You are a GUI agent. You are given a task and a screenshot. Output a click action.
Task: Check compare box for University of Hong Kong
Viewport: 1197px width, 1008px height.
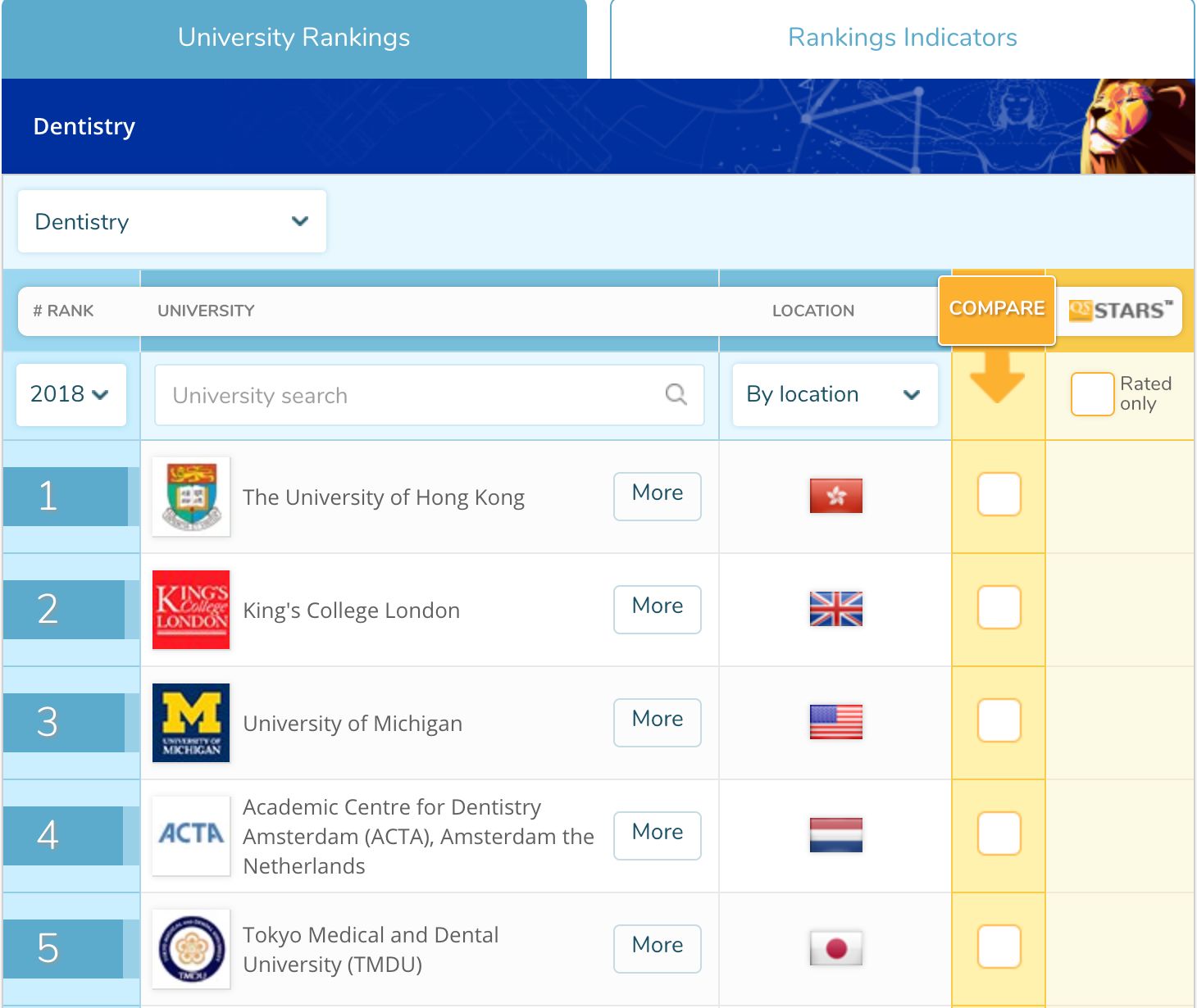(x=999, y=494)
